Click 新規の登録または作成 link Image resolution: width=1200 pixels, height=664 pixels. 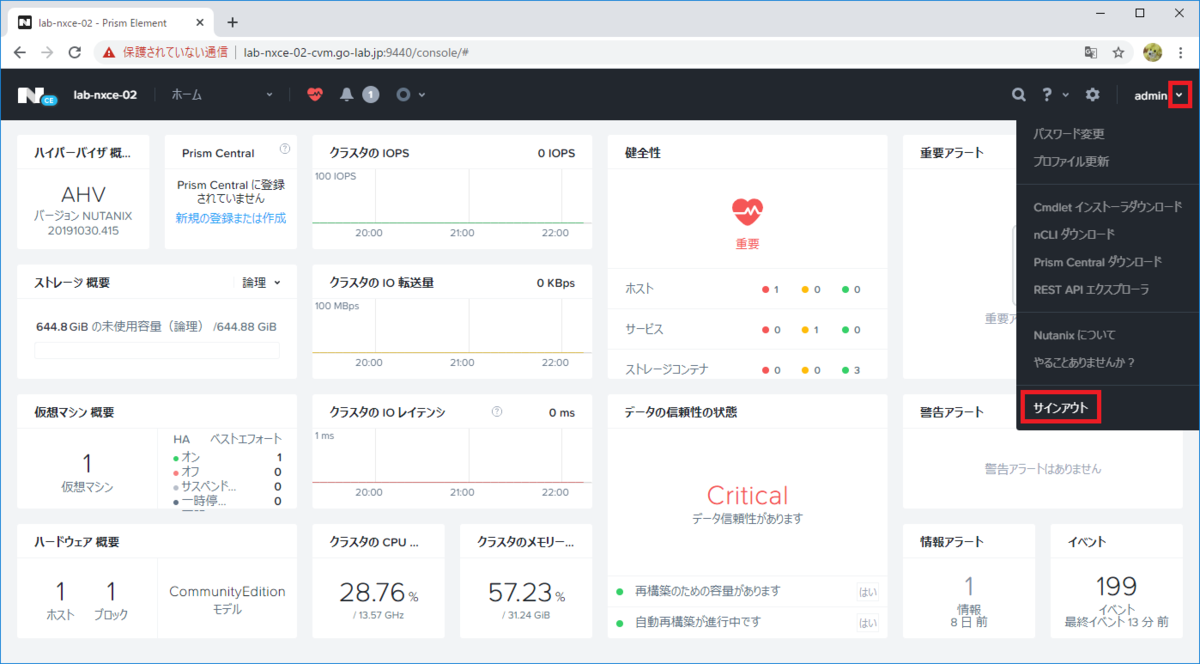(231, 218)
